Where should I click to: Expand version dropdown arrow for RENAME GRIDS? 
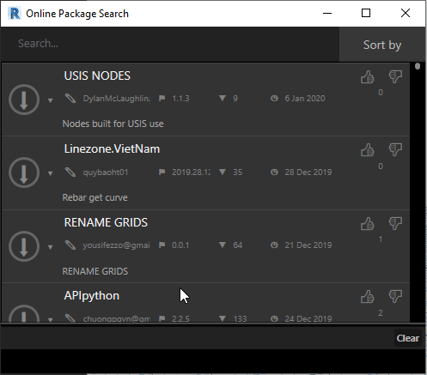pos(50,247)
